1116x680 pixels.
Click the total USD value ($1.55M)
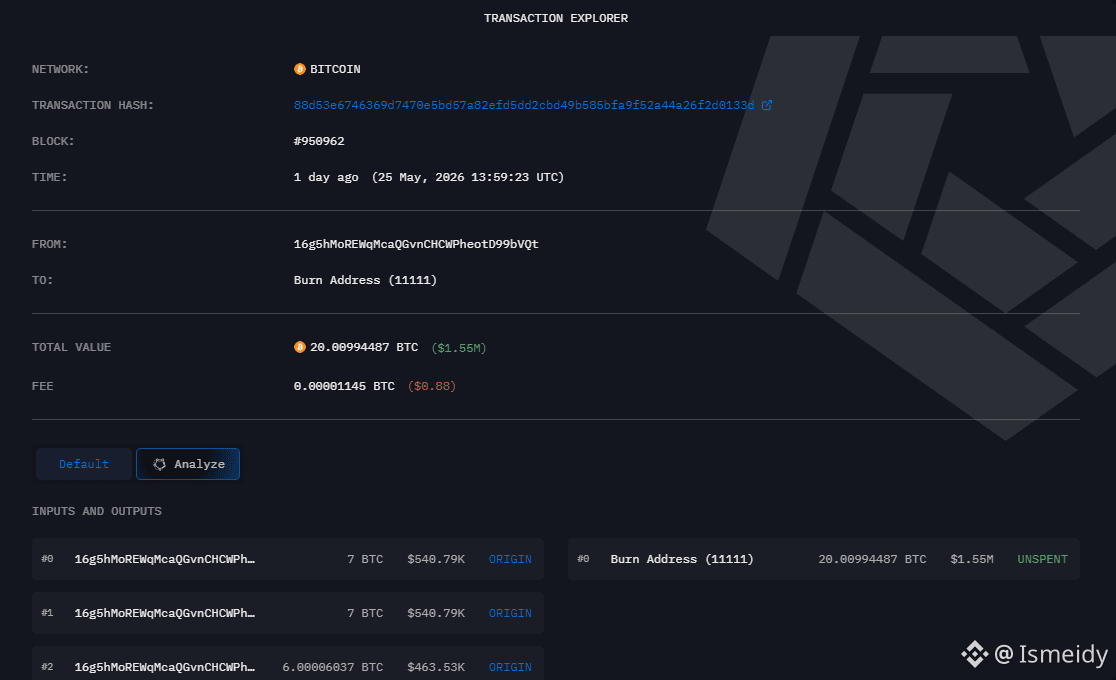point(458,348)
